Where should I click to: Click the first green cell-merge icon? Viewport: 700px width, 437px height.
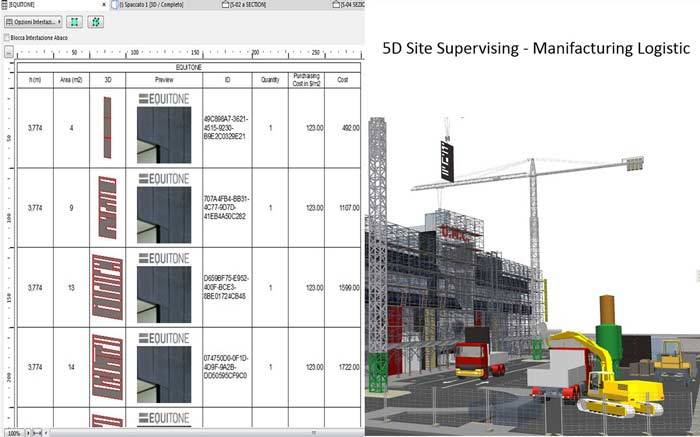tap(75, 22)
